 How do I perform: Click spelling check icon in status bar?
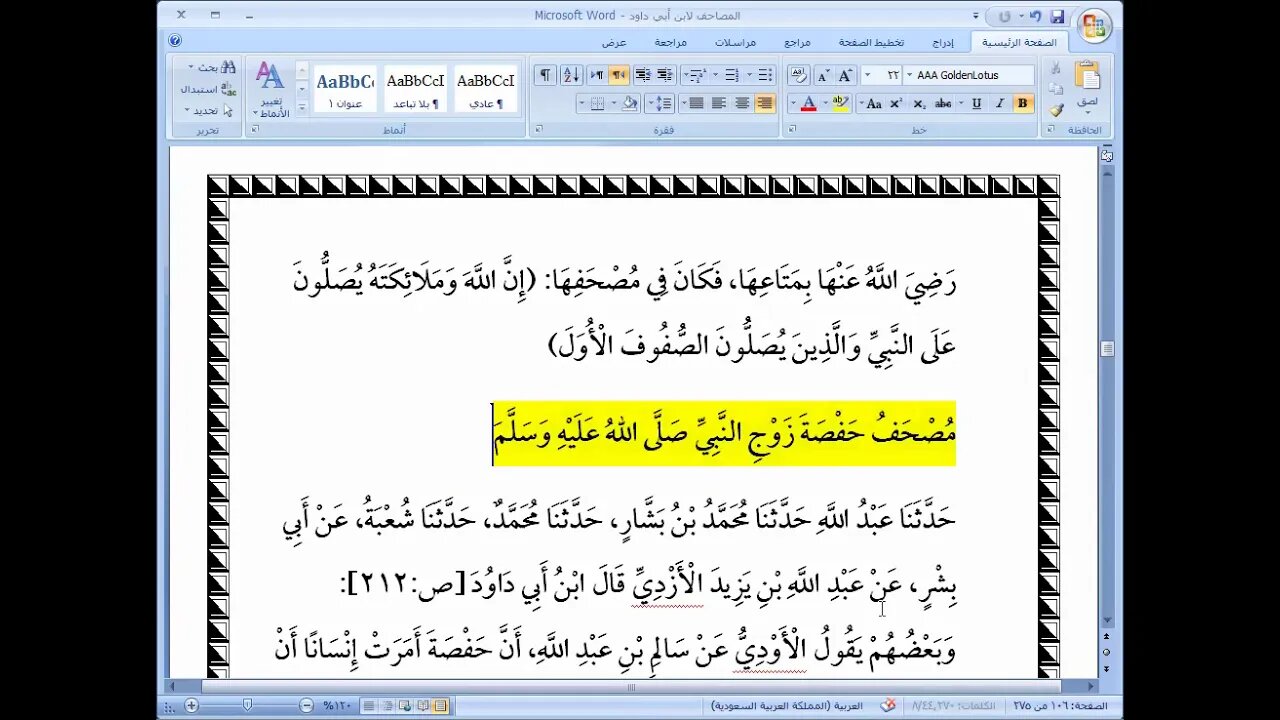(x=888, y=705)
